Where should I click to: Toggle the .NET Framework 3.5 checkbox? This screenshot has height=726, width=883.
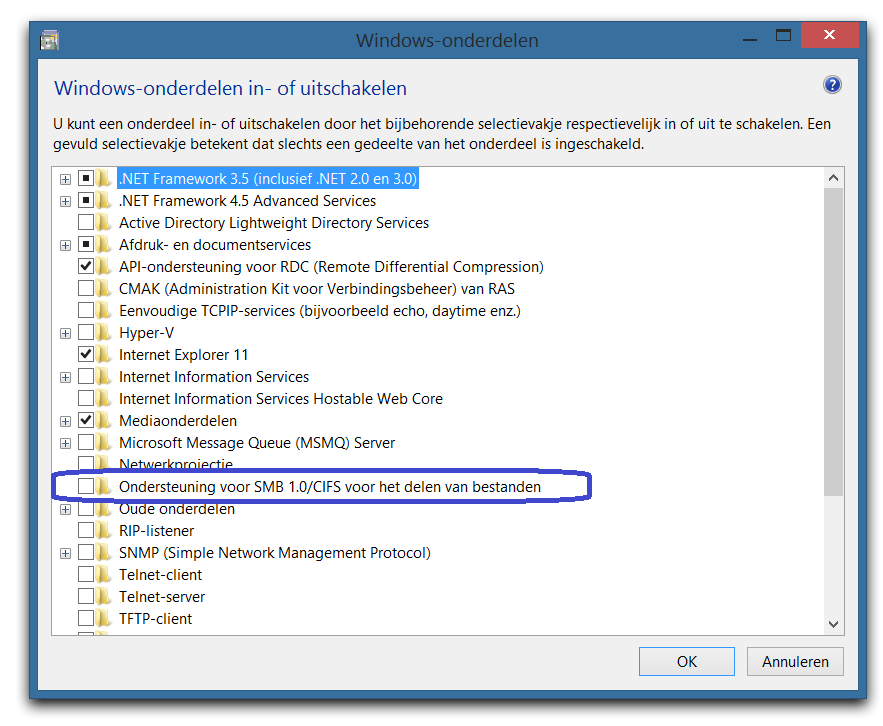[x=86, y=179]
